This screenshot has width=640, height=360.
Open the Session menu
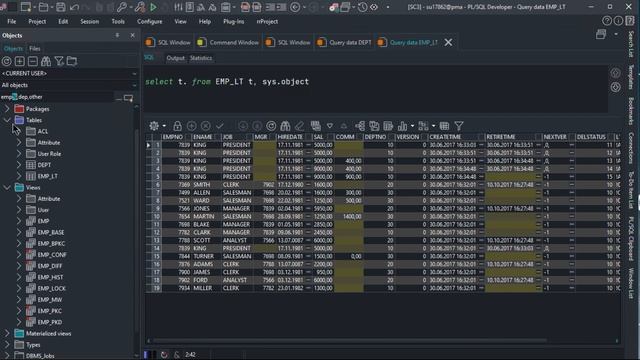pyautogui.click(x=89, y=21)
